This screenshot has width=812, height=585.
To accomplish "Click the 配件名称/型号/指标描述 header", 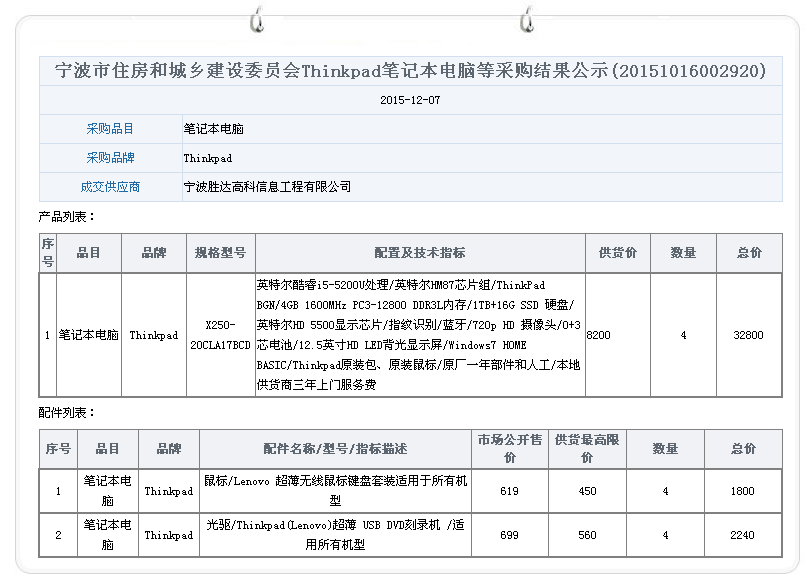I will pyautogui.click(x=335, y=449).
